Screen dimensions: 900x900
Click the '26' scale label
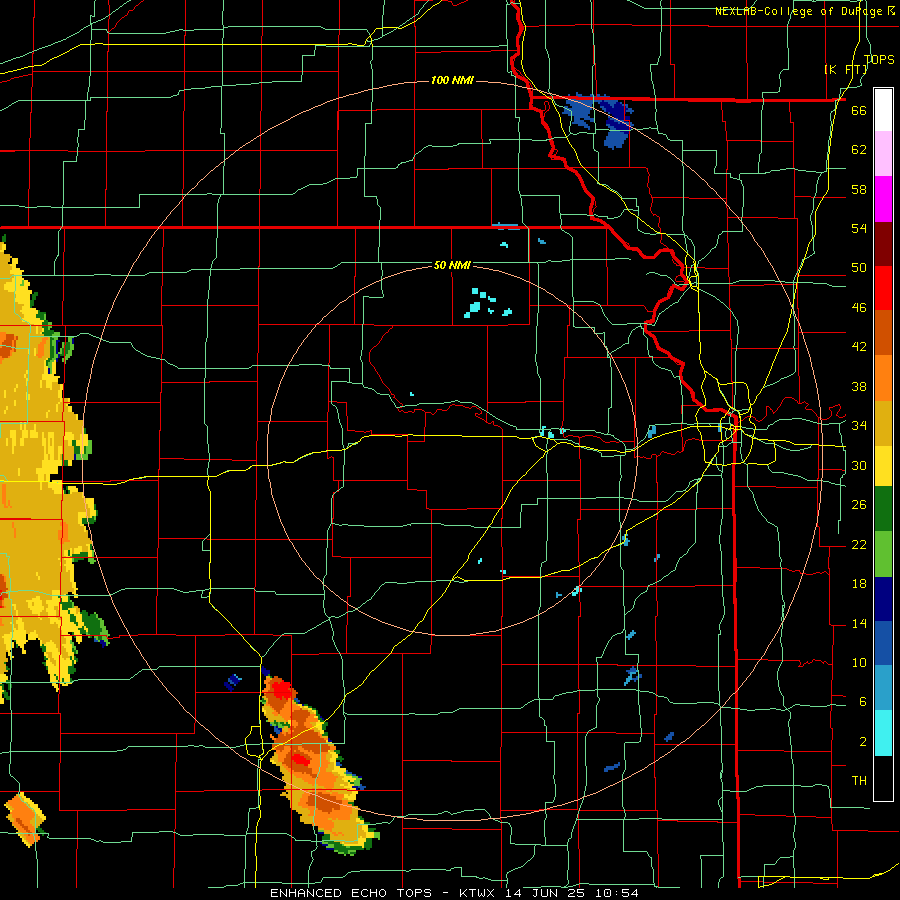pyautogui.click(x=859, y=505)
